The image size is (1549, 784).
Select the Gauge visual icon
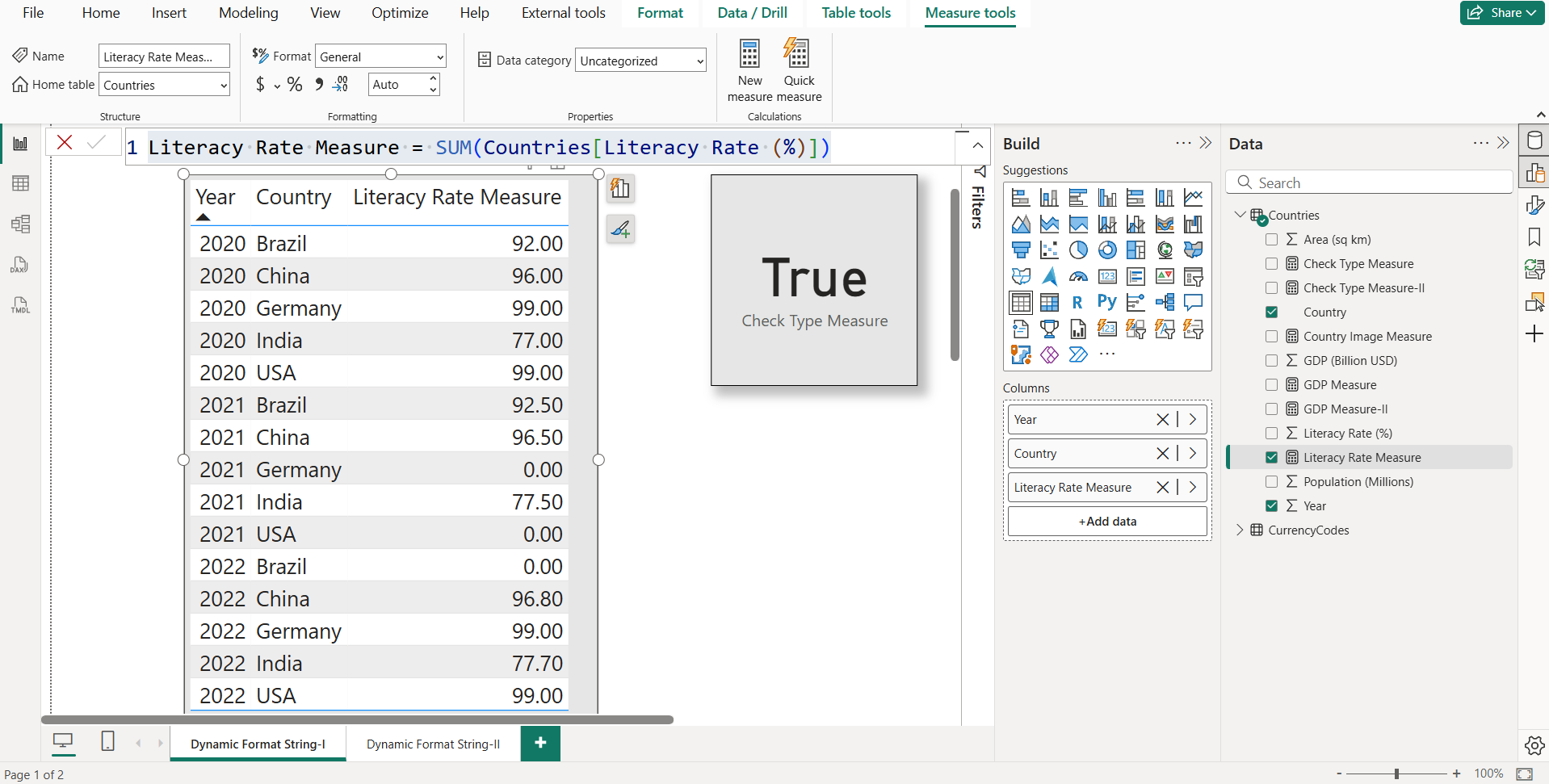pyautogui.click(x=1079, y=276)
